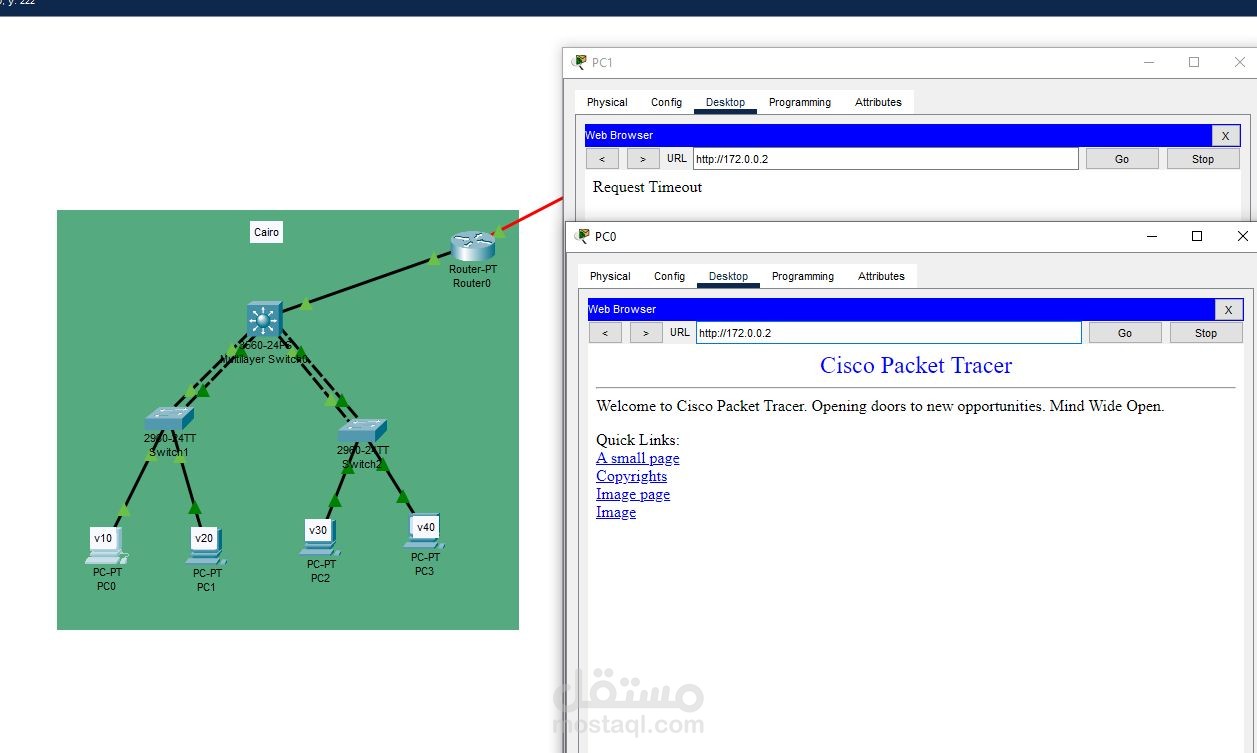Click Go in PC0 web browser

coord(1125,333)
